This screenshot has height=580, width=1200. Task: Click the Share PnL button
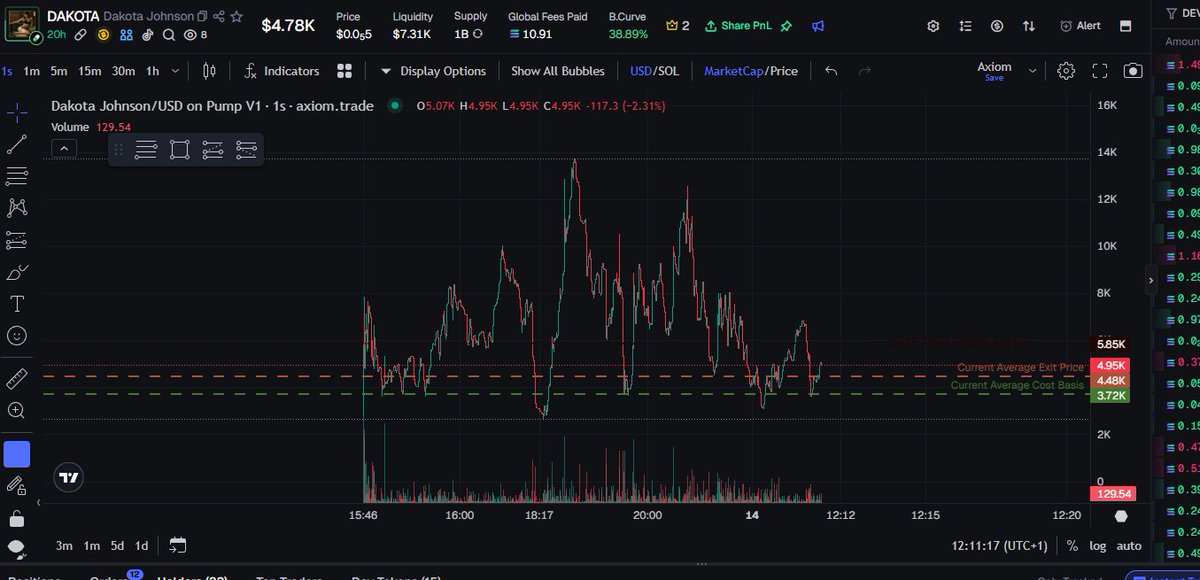738,26
